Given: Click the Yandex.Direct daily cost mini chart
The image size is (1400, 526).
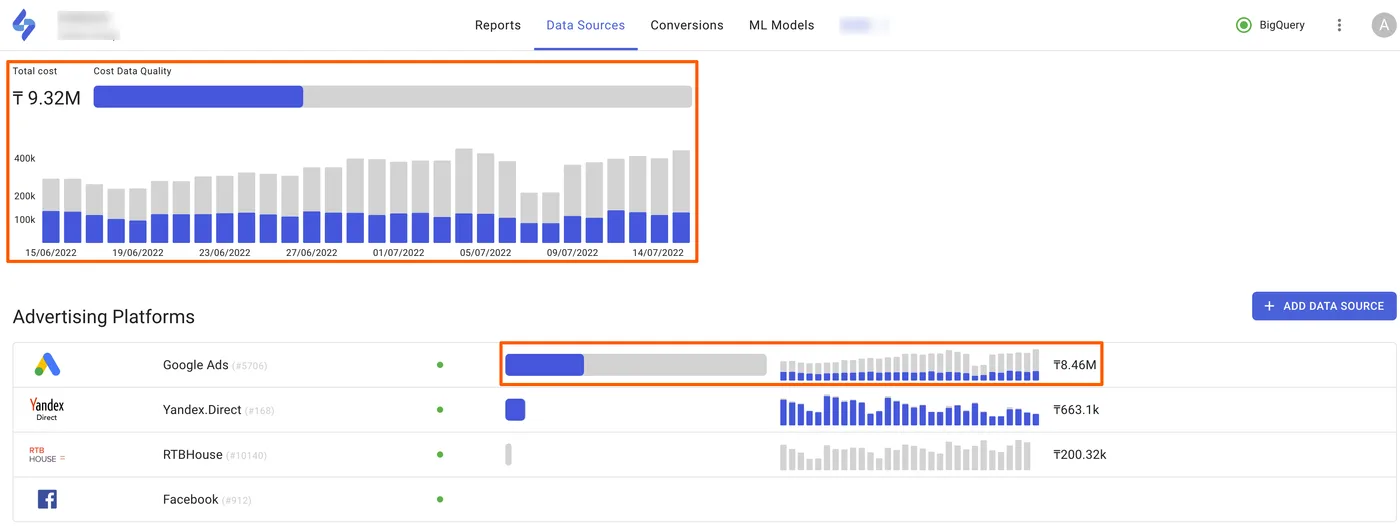Looking at the screenshot, I should coord(910,410).
